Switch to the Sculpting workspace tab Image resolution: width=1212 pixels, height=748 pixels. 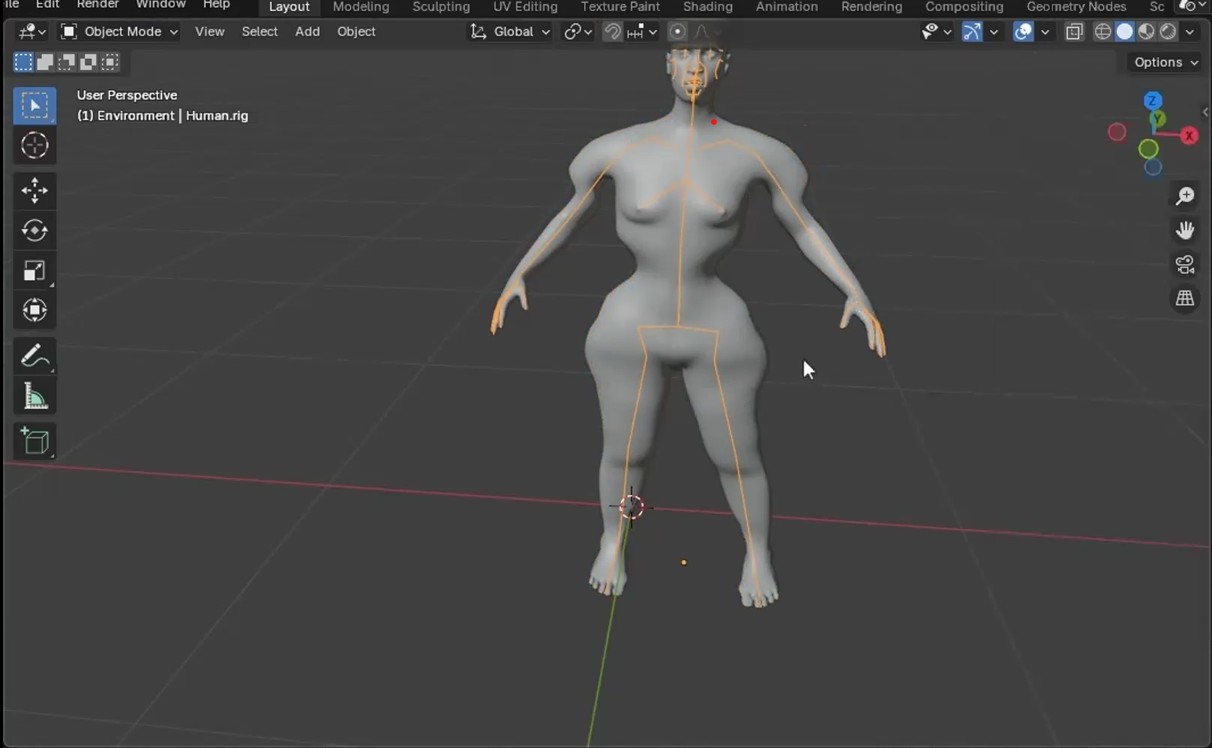[441, 7]
